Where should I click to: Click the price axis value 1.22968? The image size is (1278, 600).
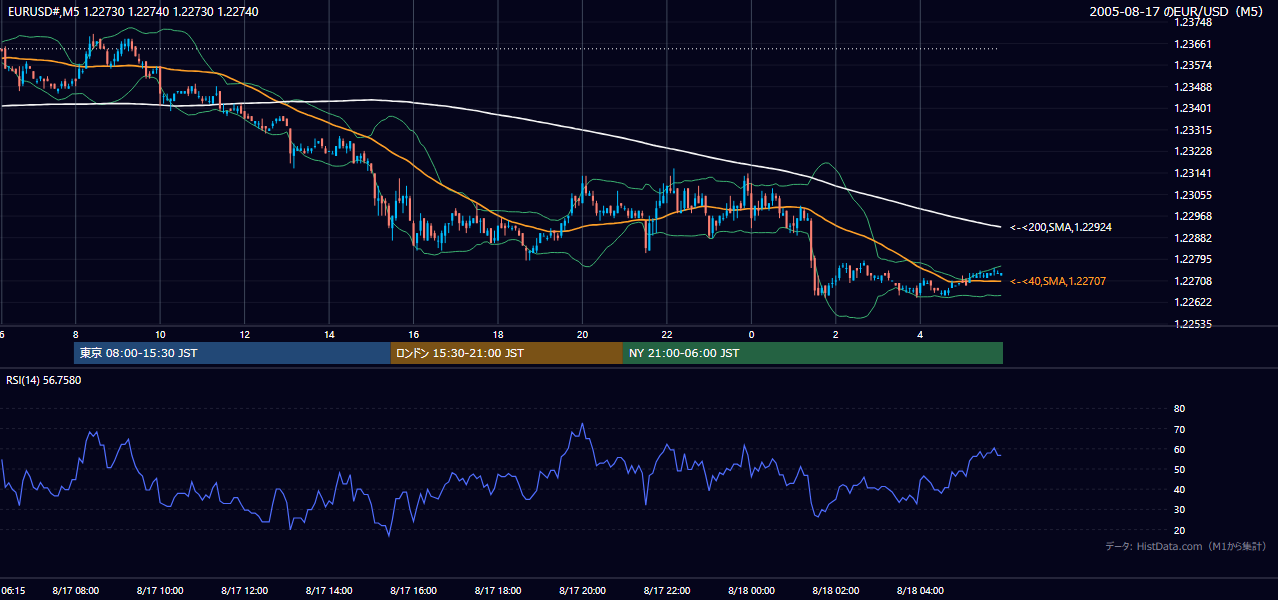[x=1192, y=216]
